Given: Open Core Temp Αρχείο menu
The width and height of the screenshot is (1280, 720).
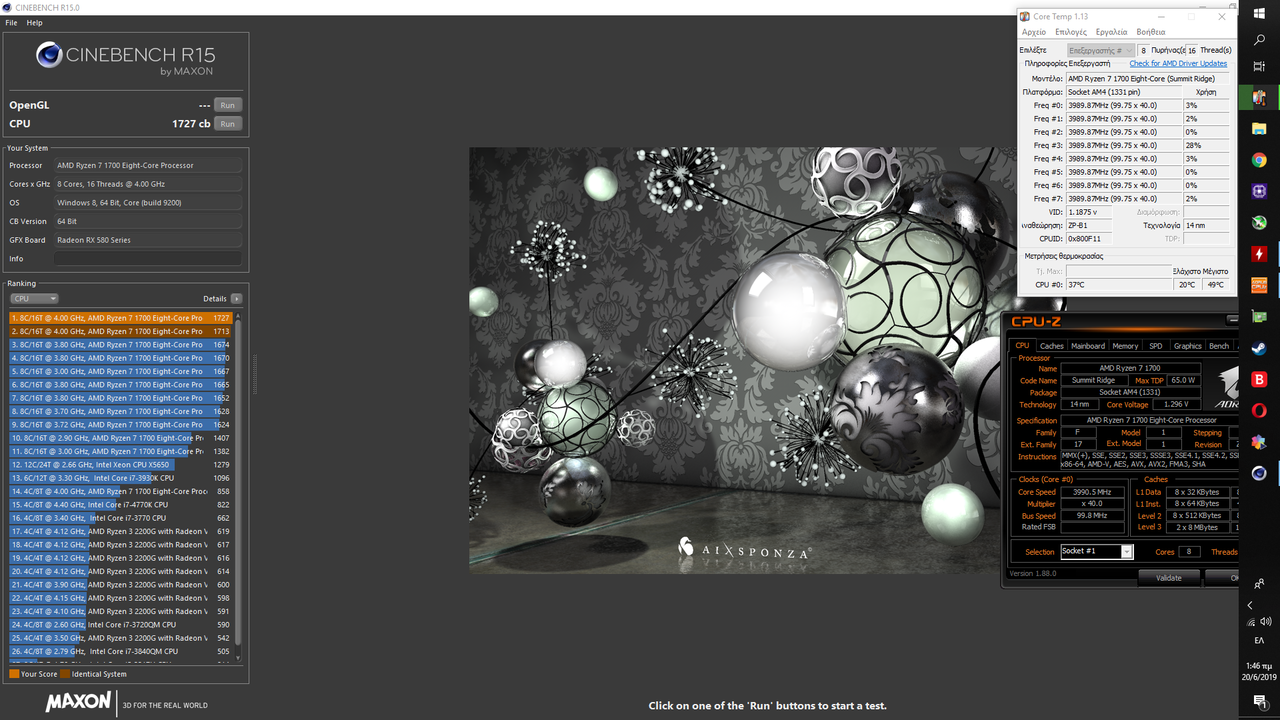Looking at the screenshot, I should [1034, 32].
